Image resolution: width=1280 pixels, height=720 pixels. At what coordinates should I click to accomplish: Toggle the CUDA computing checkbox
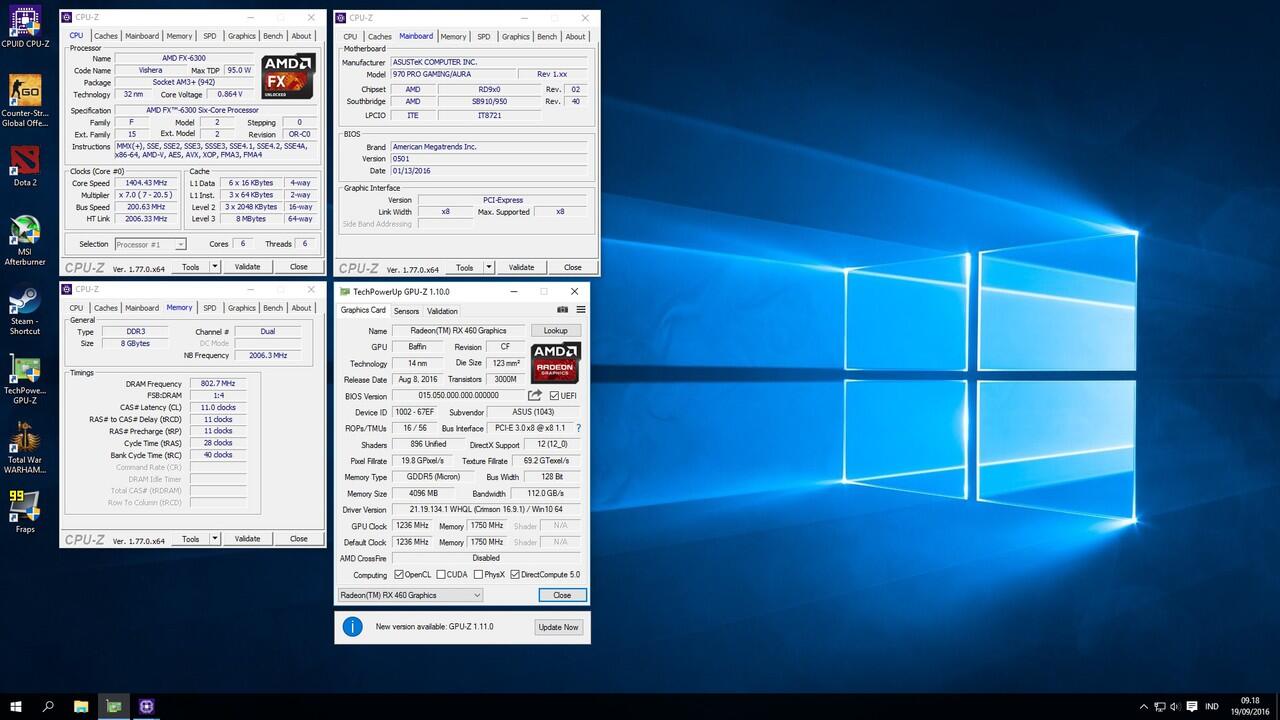click(x=441, y=575)
